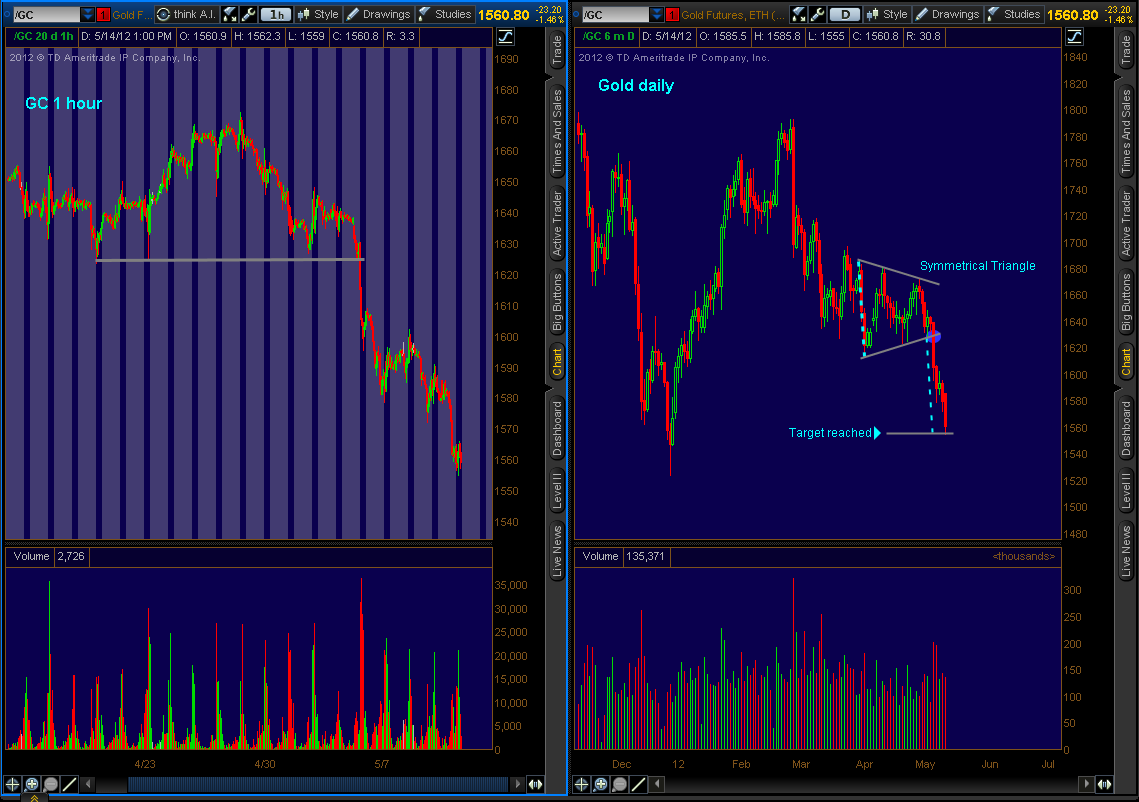Image resolution: width=1139 pixels, height=802 pixels.
Task: Open Trade sidebar tab on left chart
Action: tap(557, 50)
